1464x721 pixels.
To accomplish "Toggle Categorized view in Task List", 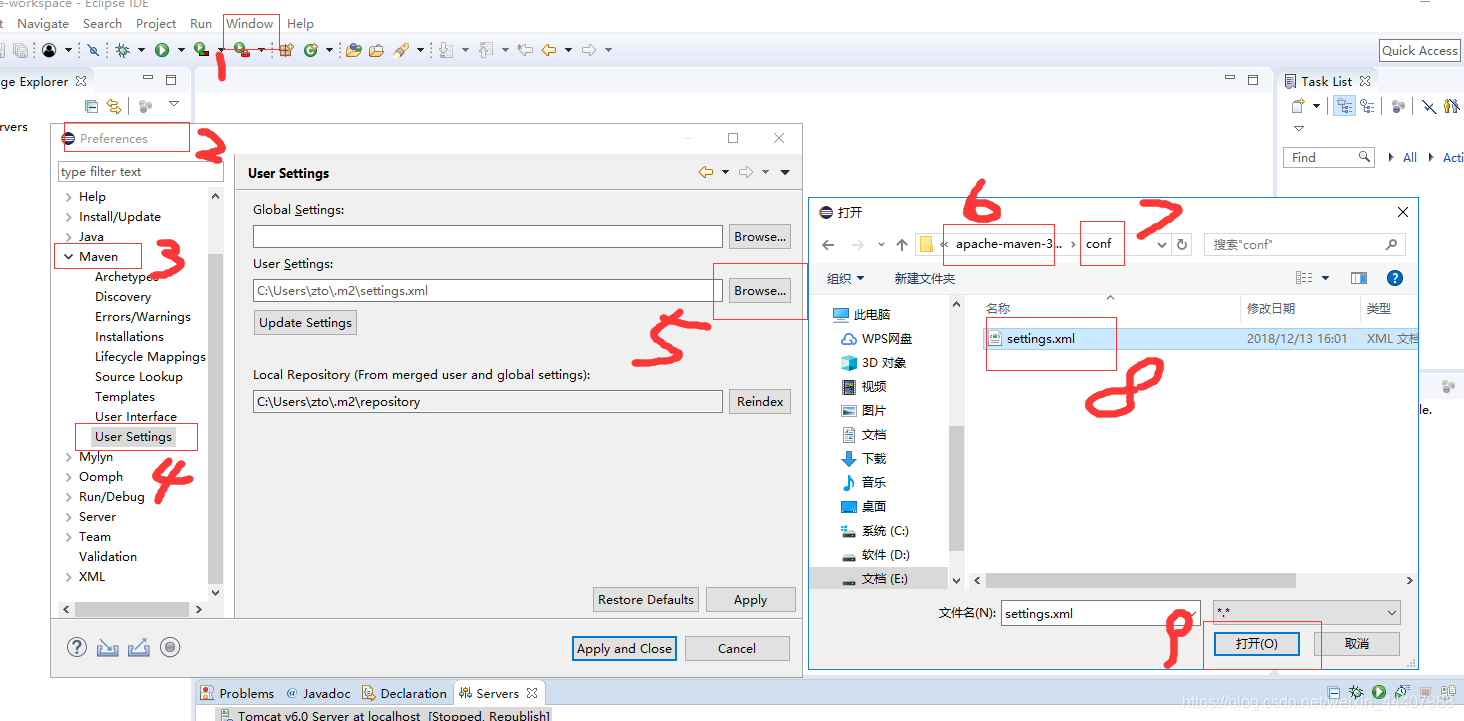I will pos(1344,106).
